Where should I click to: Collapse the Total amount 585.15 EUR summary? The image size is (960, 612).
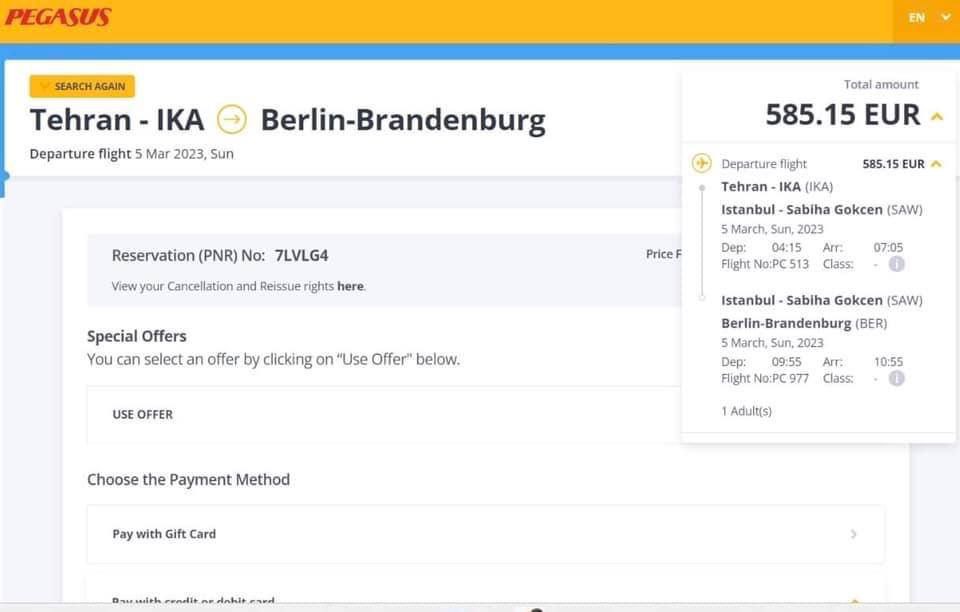pyautogui.click(x=937, y=117)
